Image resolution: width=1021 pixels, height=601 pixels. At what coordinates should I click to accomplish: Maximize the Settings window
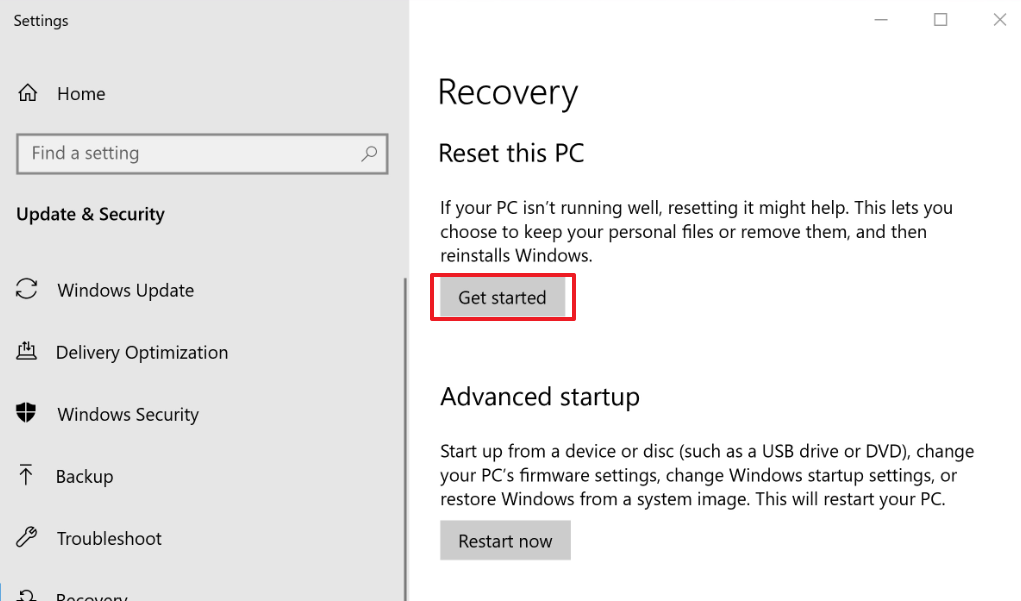(x=941, y=20)
